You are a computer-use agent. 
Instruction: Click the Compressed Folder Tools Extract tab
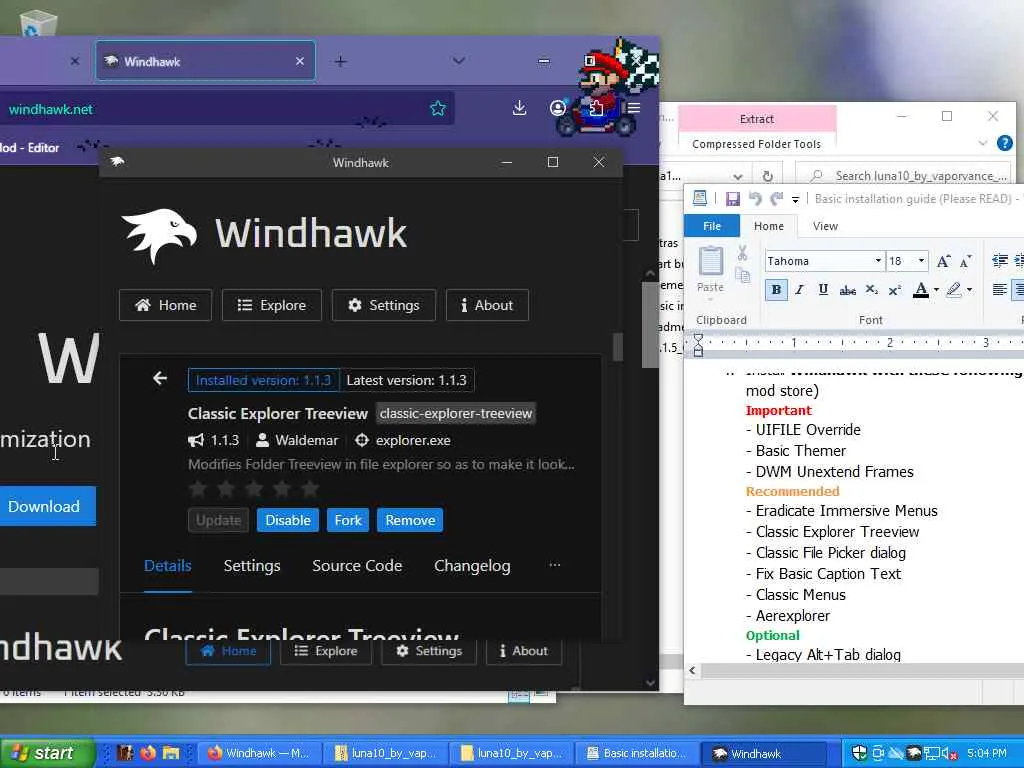click(x=757, y=119)
